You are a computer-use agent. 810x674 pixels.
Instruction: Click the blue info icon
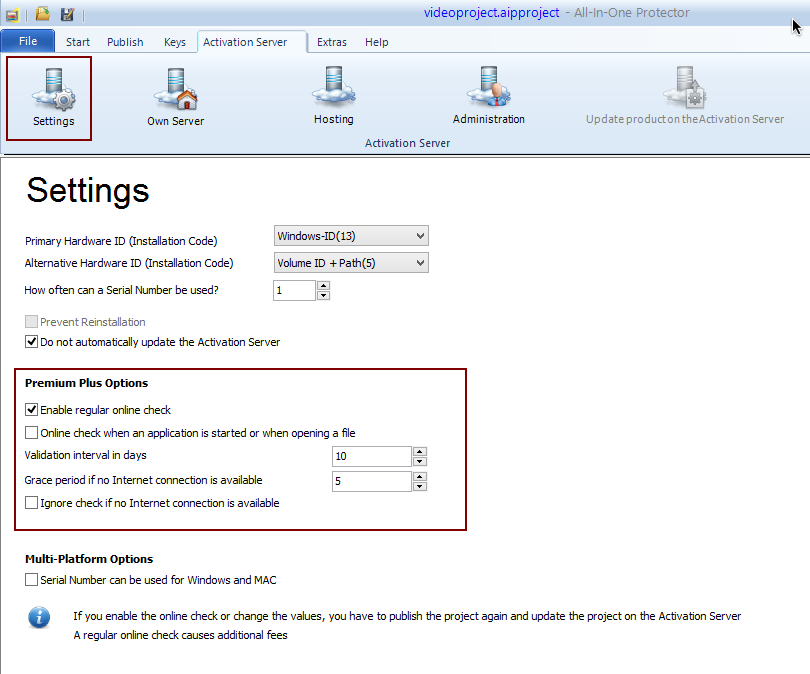(39, 617)
